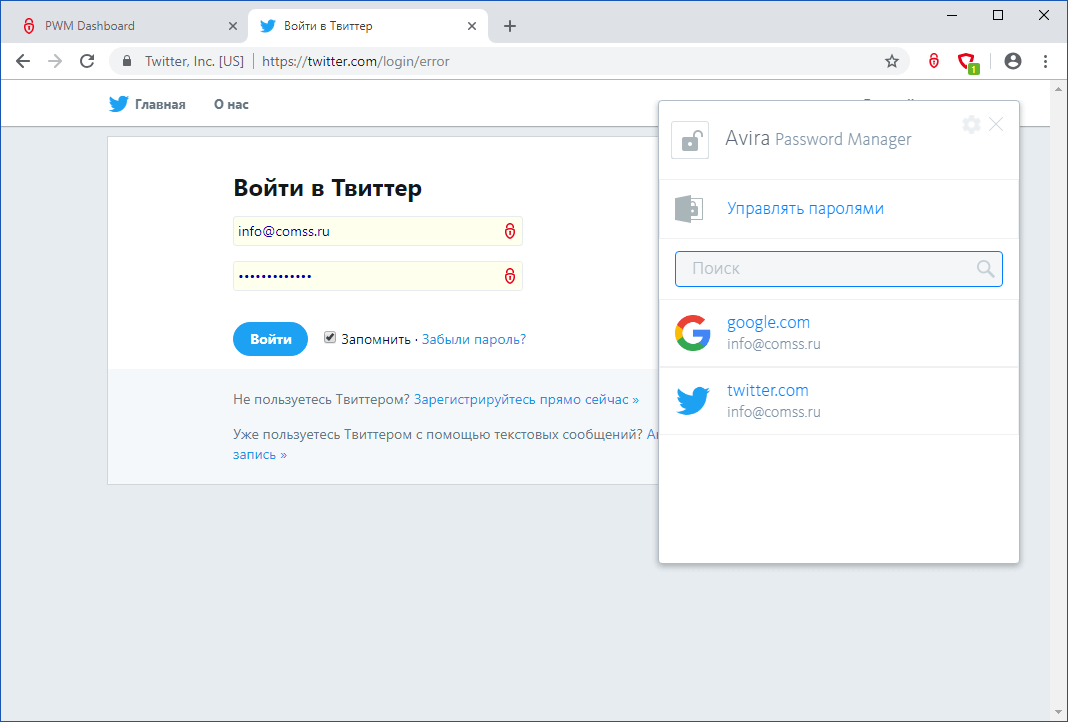
Task: Uncheck the Запомнить checkbox
Action: [x=330, y=338]
